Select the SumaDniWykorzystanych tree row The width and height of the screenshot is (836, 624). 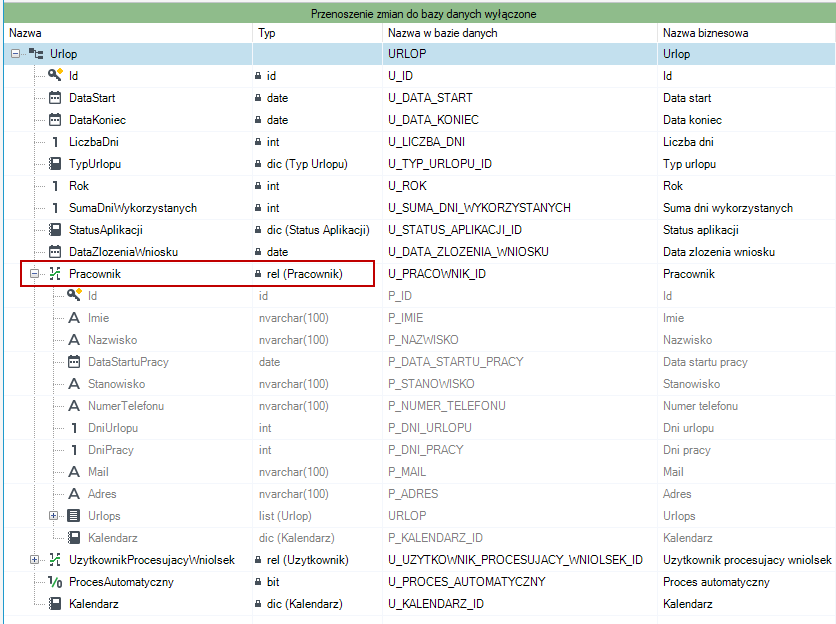[420, 208]
